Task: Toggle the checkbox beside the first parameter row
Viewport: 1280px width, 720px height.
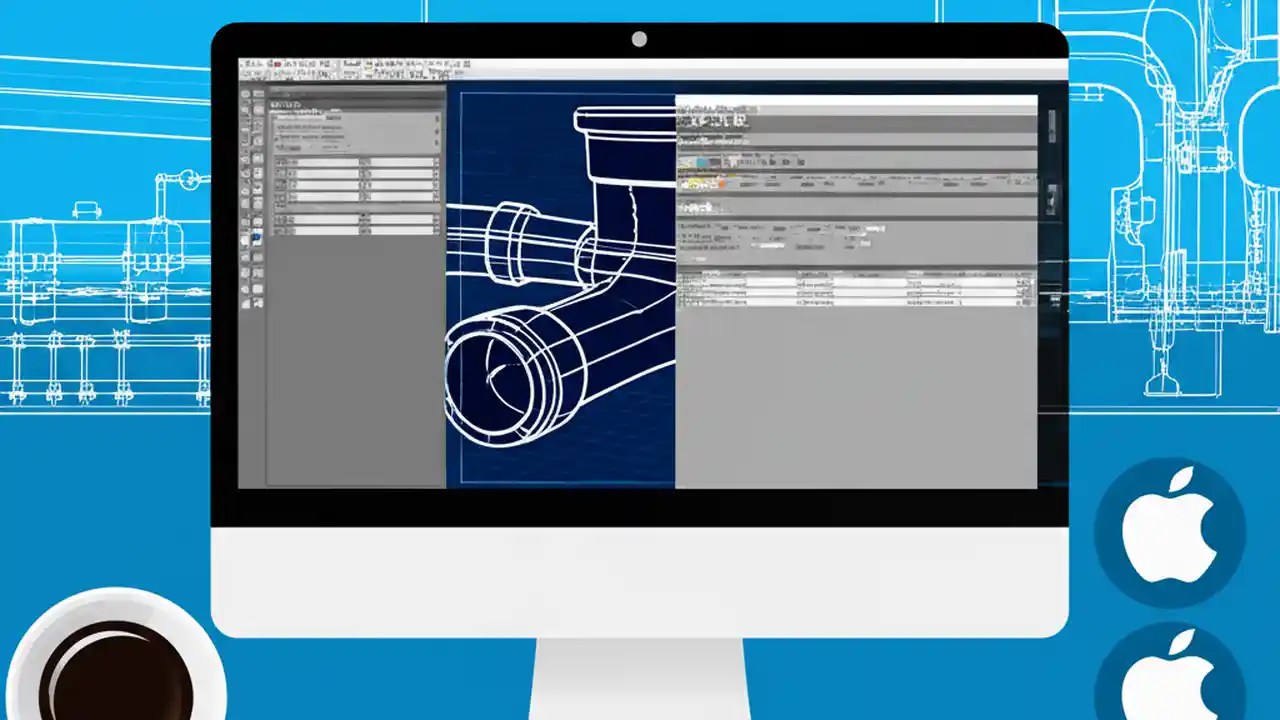Action: pos(278,162)
